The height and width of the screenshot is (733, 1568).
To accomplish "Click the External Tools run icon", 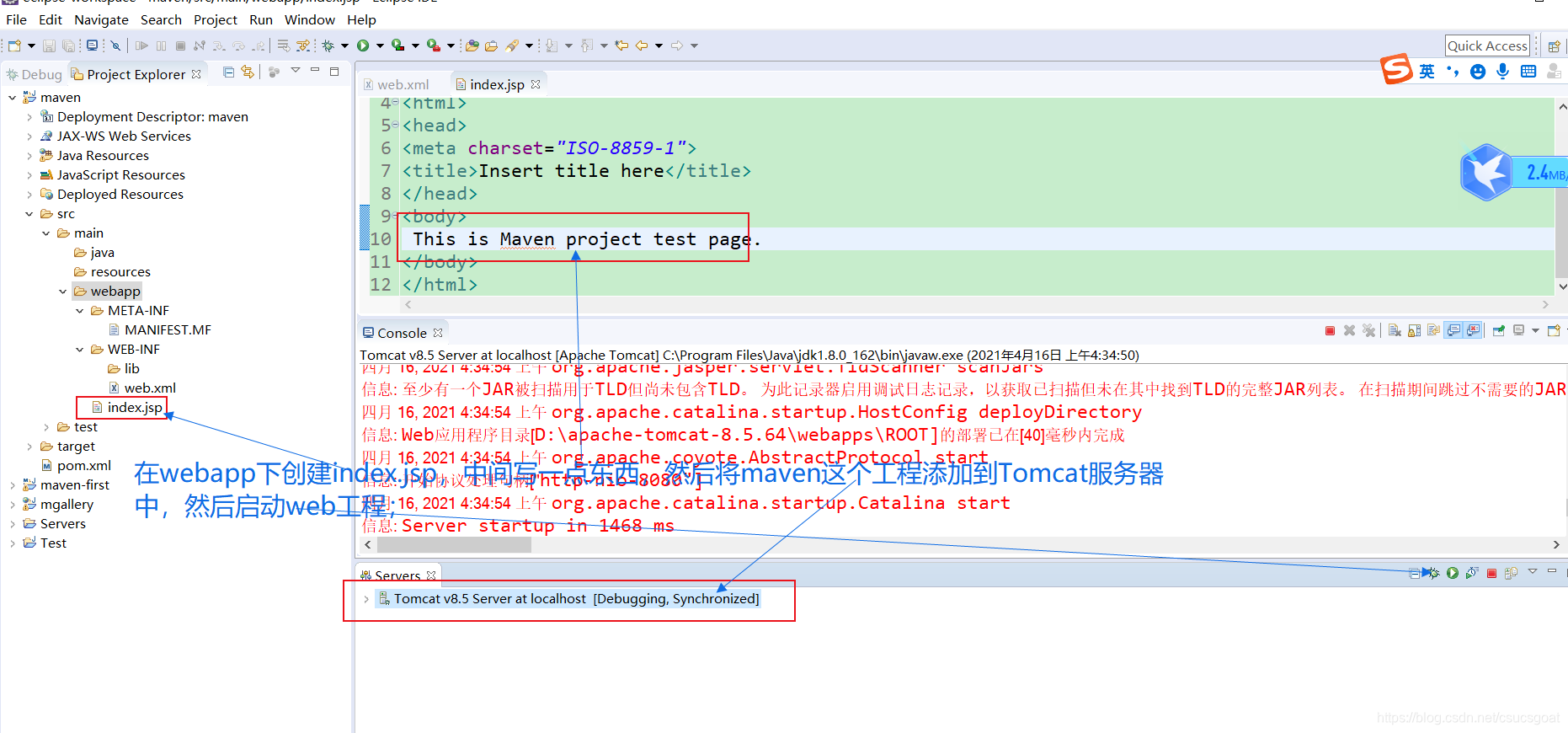I will pyautogui.click(x=433, y=45).
